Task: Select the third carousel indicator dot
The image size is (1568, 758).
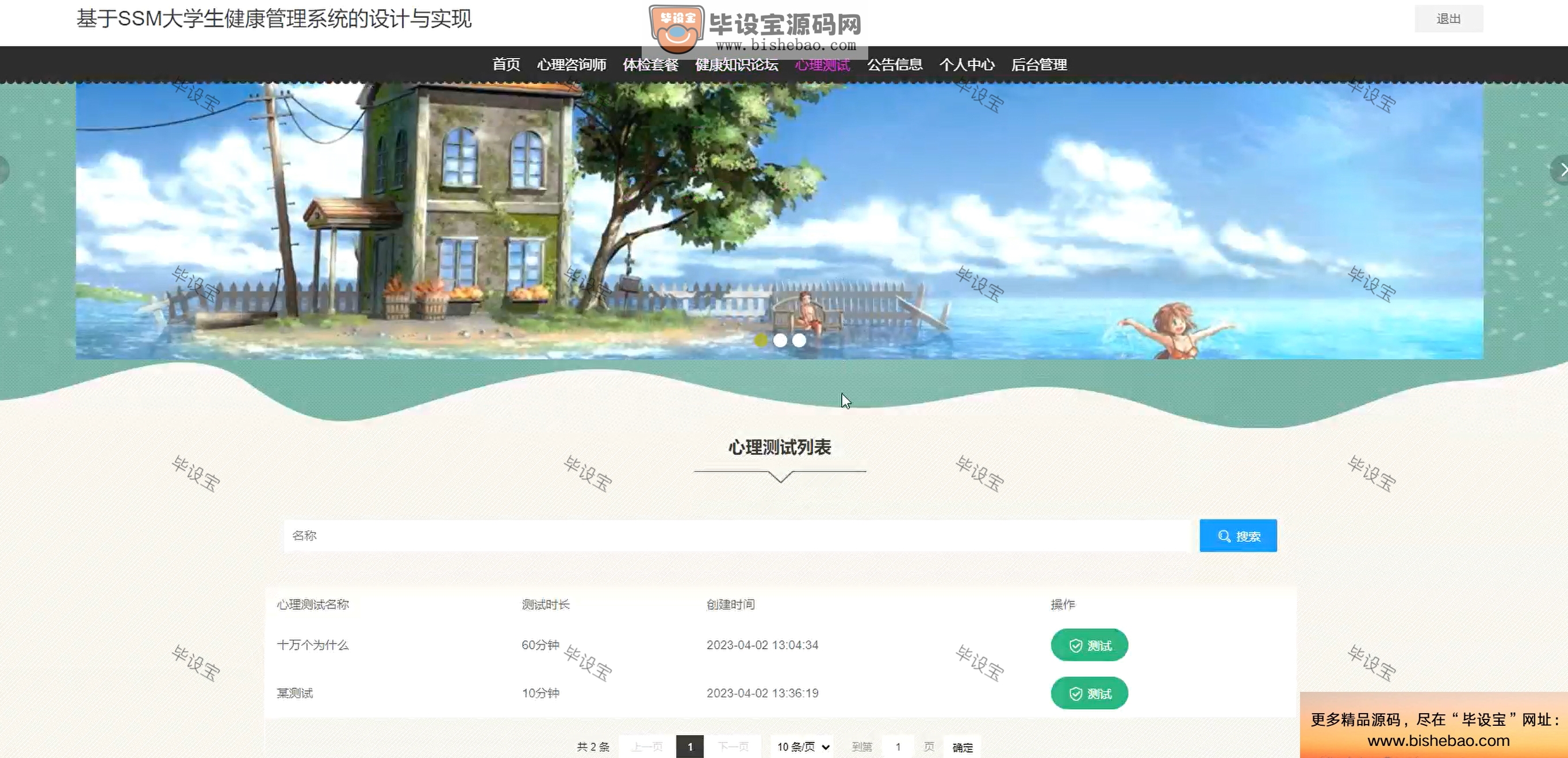Action: [x=799, y=340]
